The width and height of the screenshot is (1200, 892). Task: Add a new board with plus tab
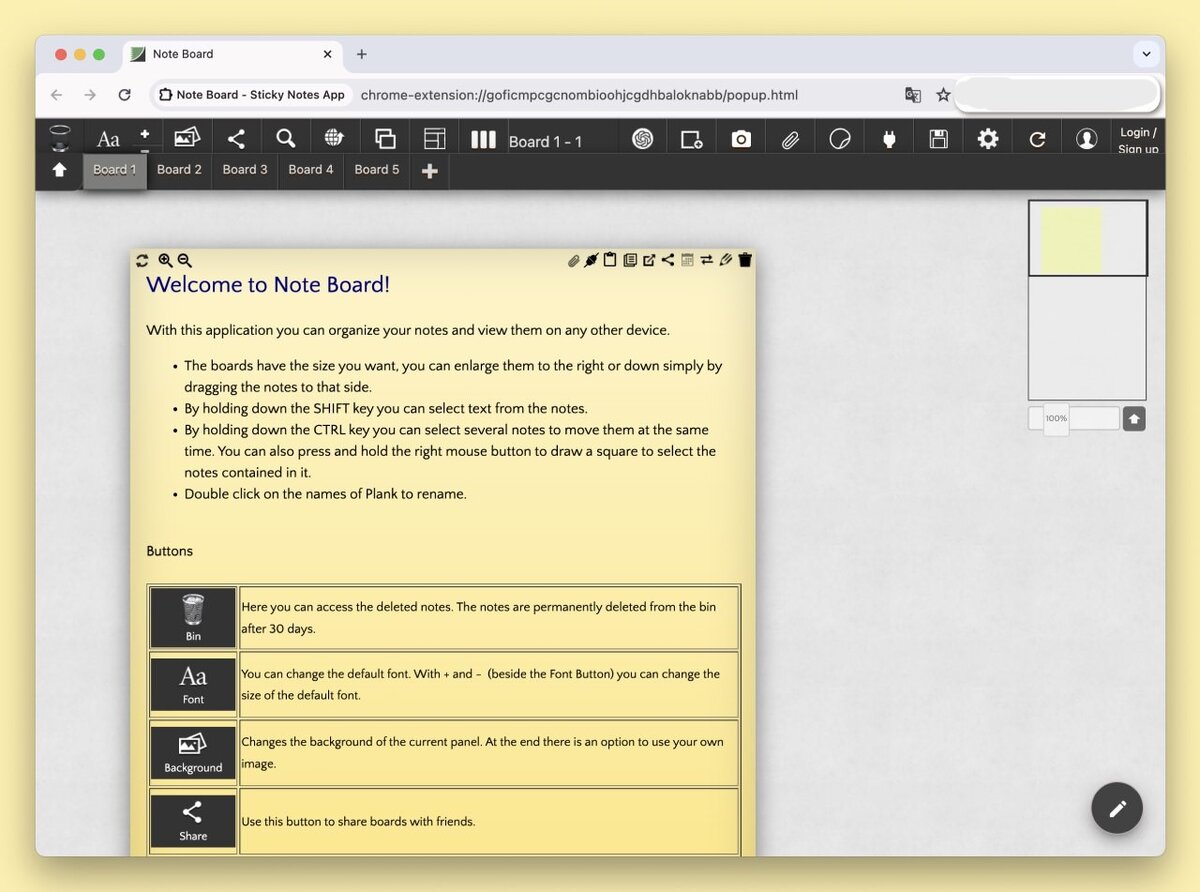pyautogui.click(x=430, y=171)
